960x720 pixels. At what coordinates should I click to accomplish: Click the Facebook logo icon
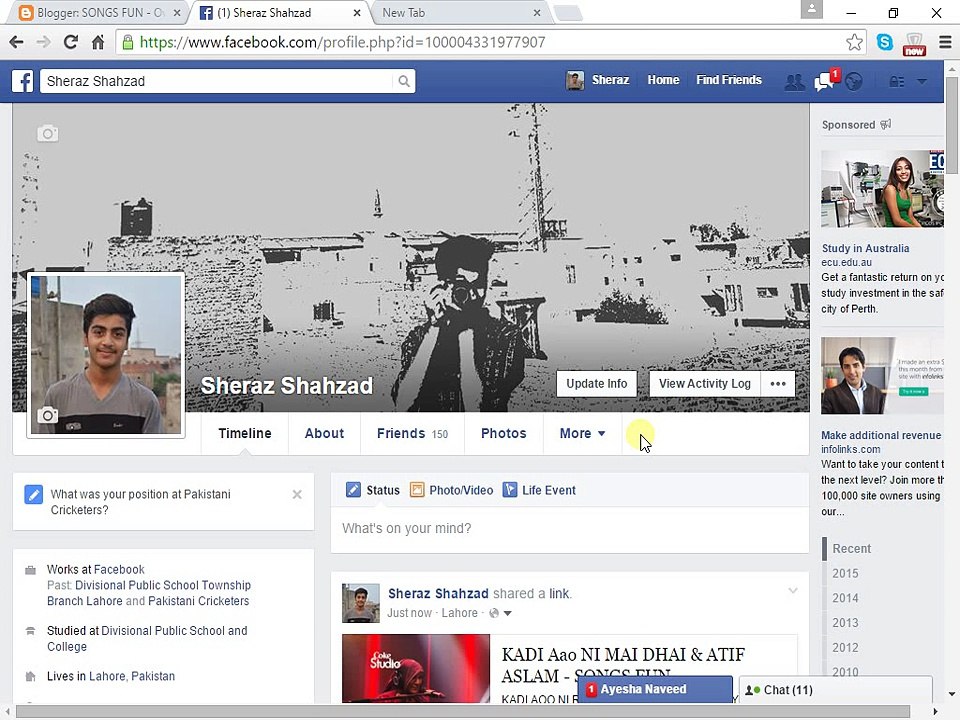coord(23,81)
